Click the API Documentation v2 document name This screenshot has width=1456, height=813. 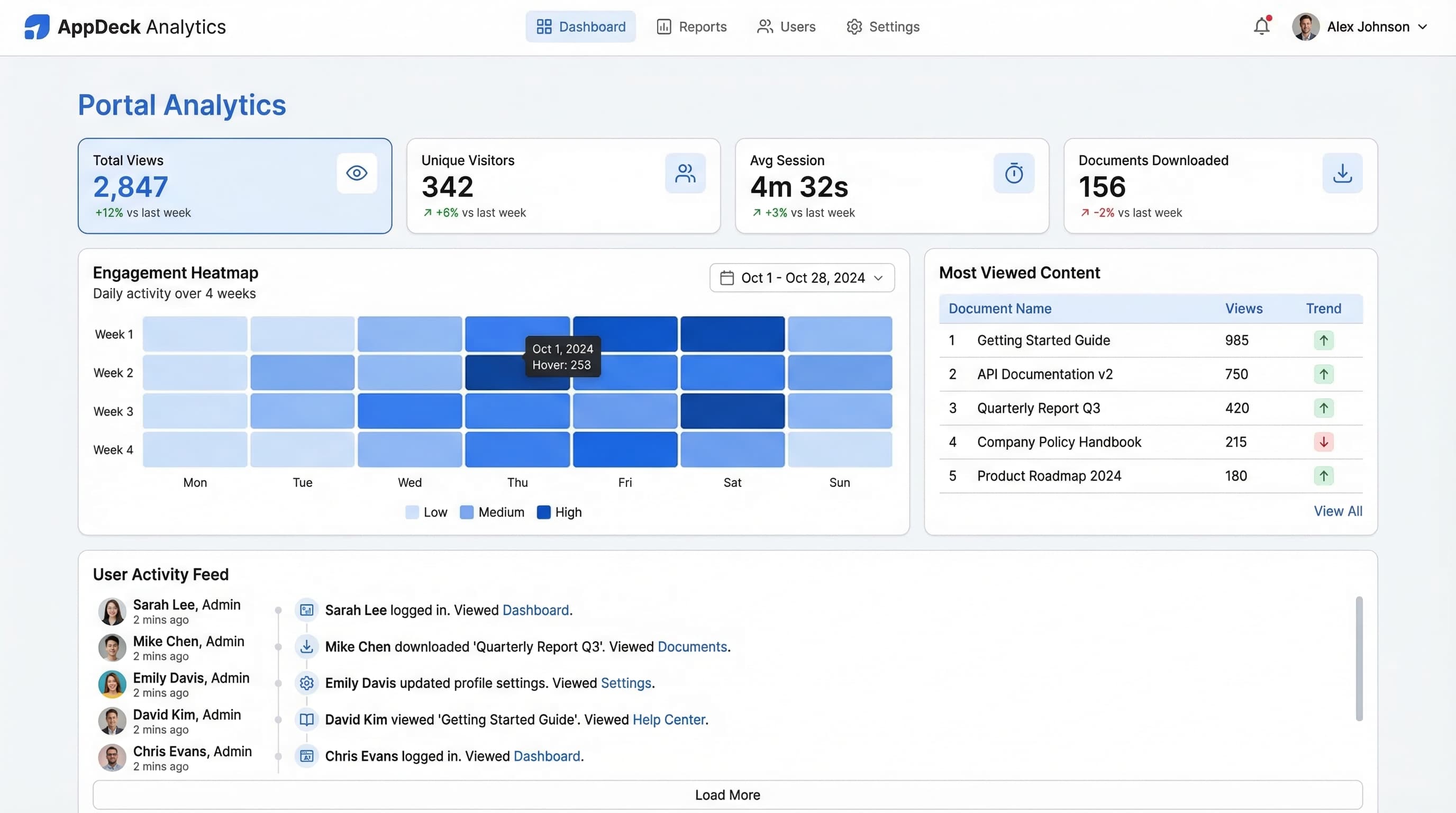pyautogui.click(x=1044, y=374)
